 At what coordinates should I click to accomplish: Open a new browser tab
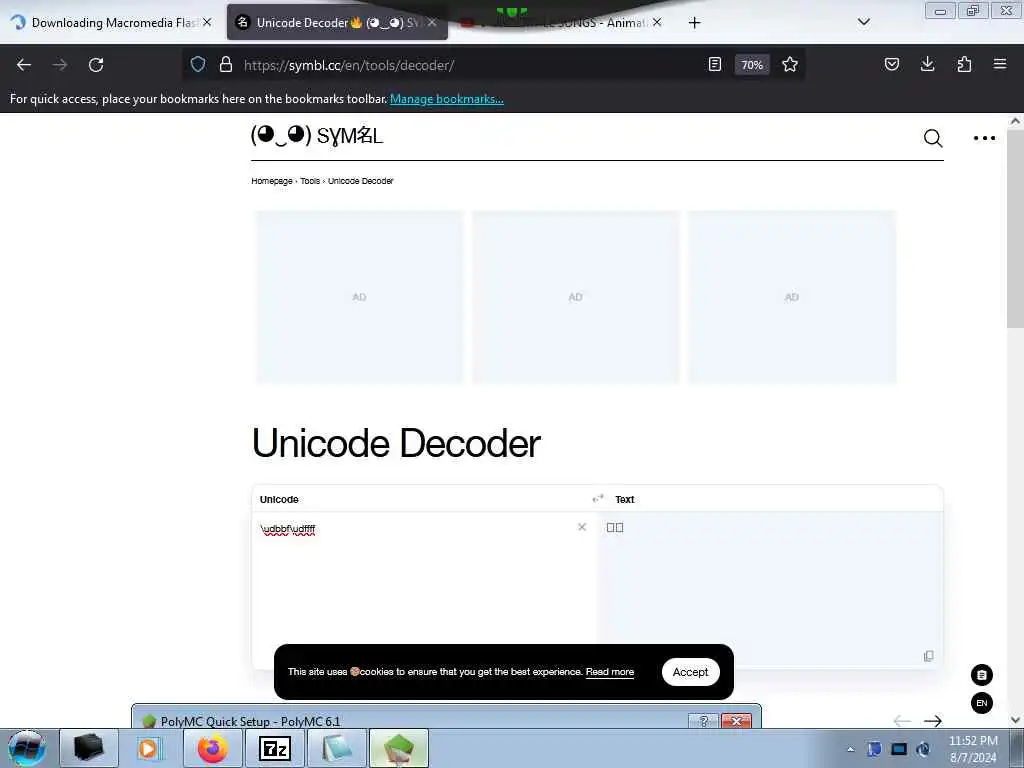point(694,23)
